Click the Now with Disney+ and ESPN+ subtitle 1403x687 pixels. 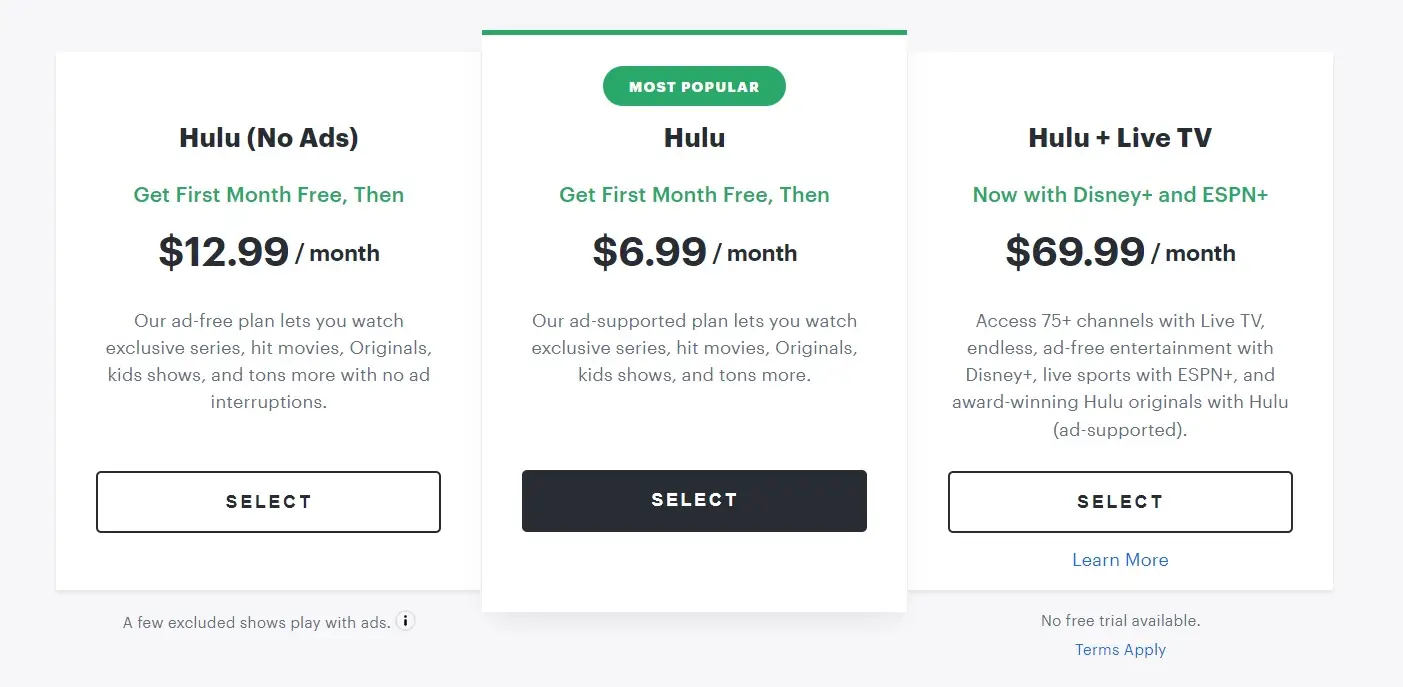point(1120,195)
